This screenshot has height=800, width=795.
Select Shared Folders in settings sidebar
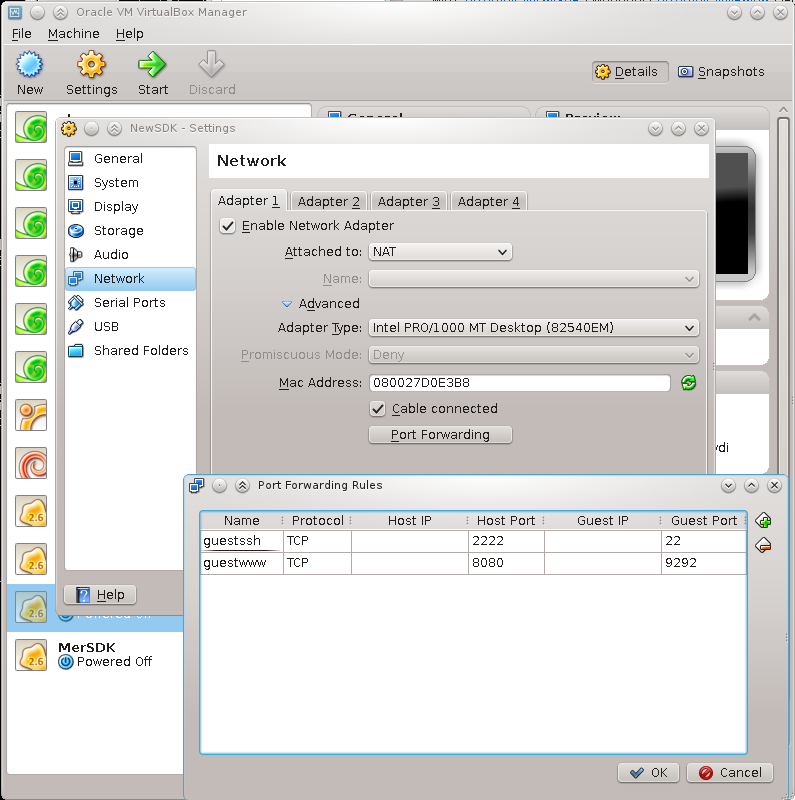(131, 351)
